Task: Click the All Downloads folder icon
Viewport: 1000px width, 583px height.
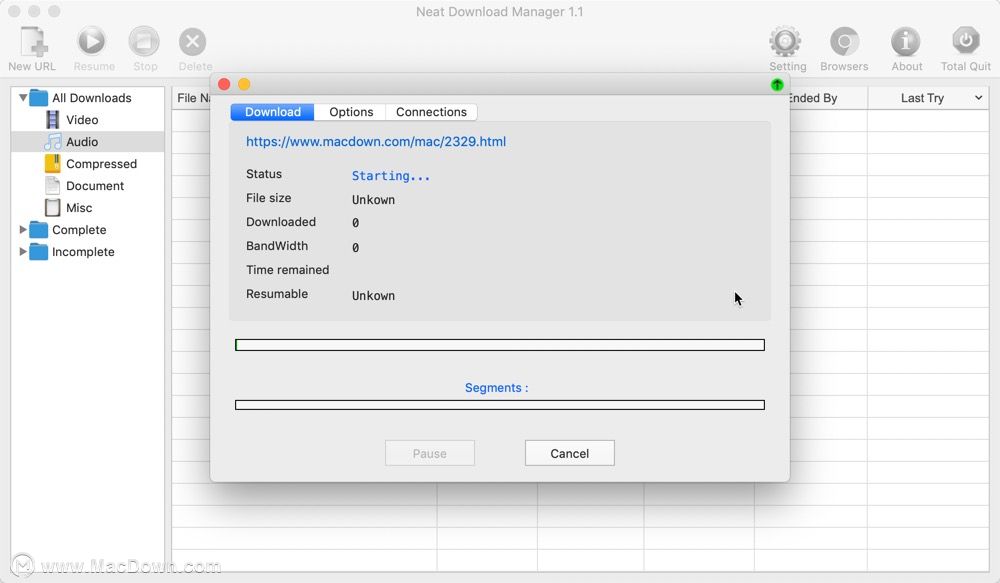Action: [39, 98]
